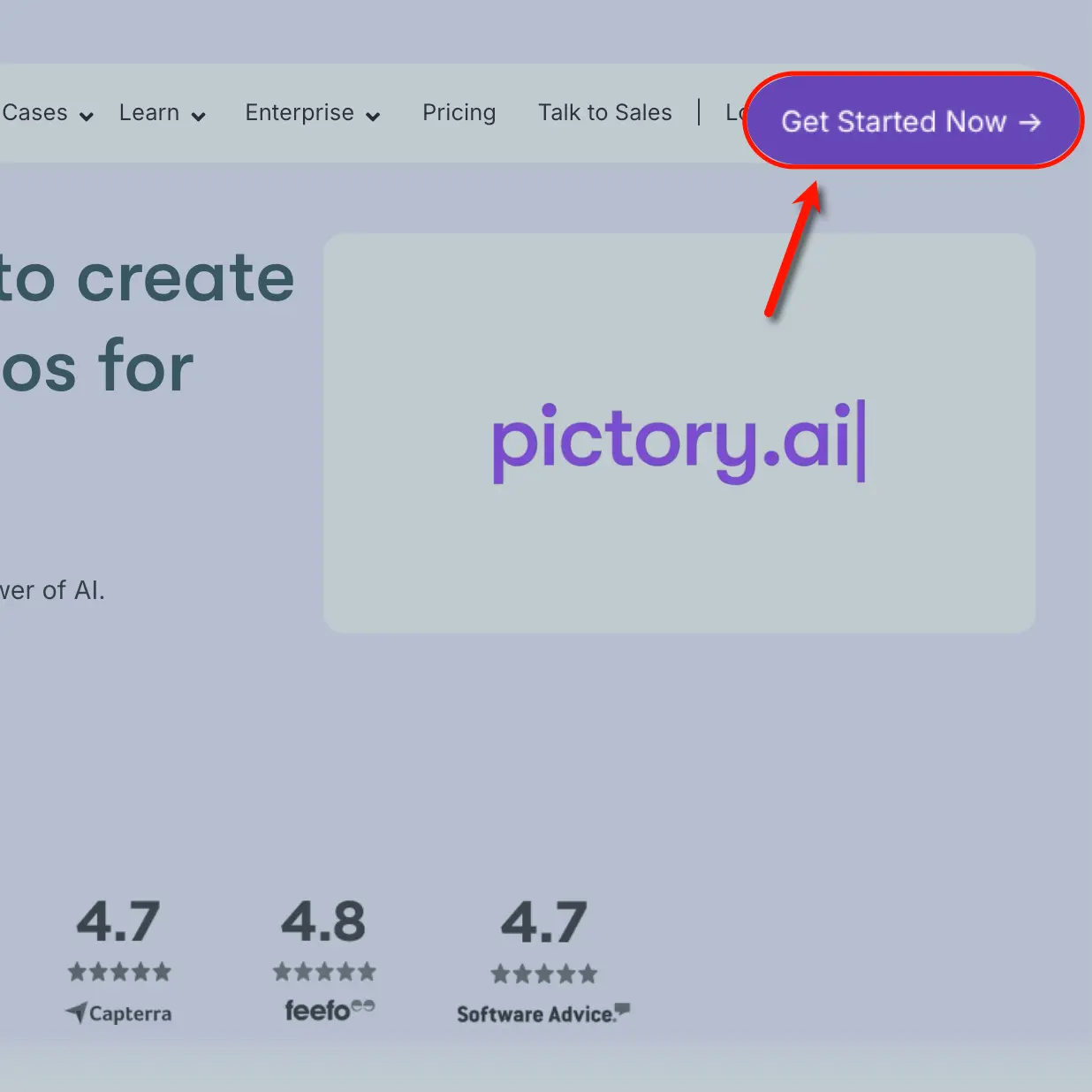Click the partially visible Log in link
Image resolution: width=1092 pixels, height=1092 pixels.
(x=733, y=112)
